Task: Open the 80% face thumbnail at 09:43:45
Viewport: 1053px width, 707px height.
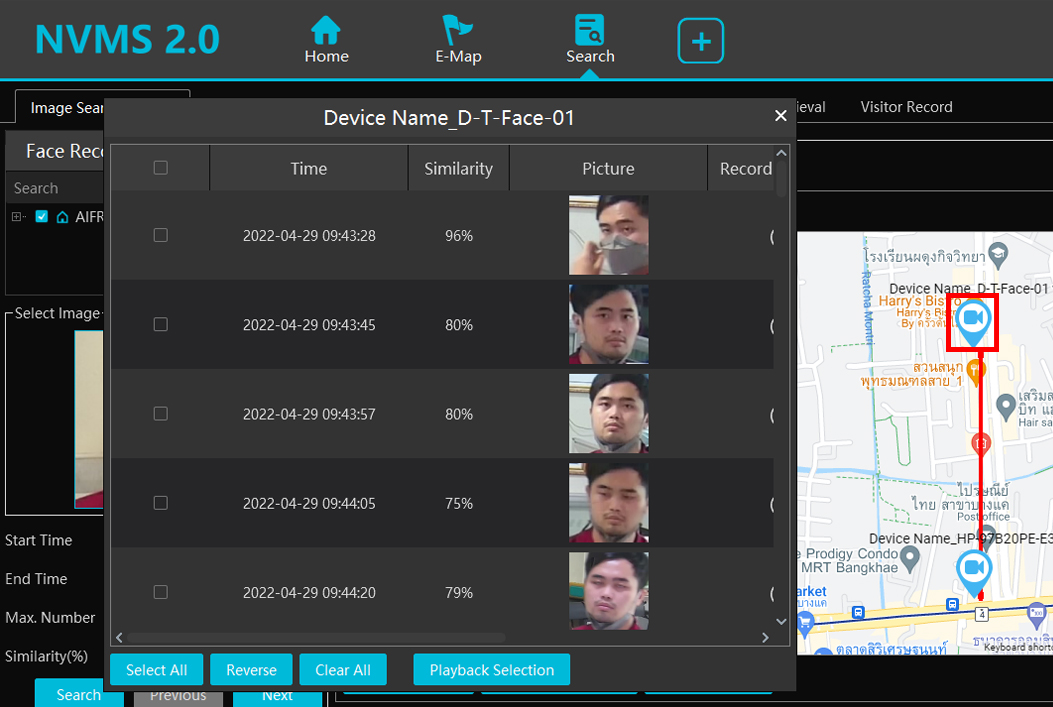Action: coord(608,324)
